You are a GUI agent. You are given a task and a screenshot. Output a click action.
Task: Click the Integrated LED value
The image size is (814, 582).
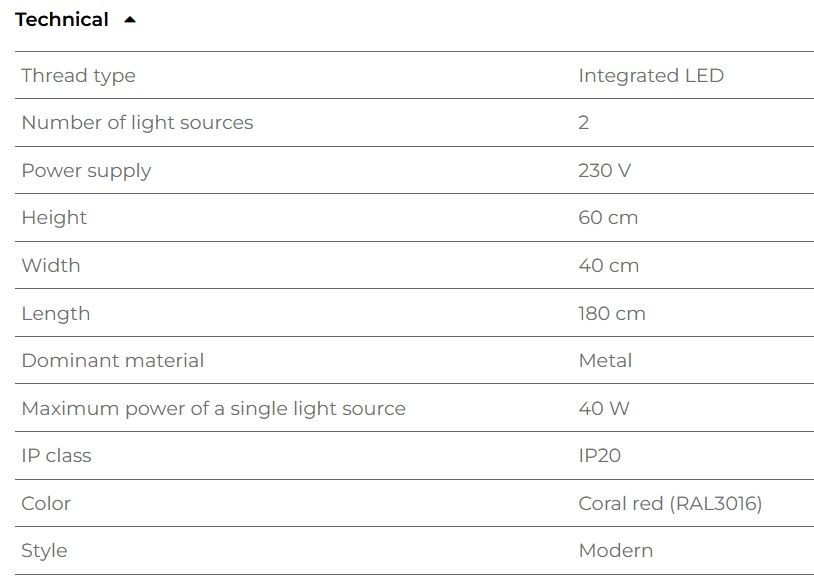pos(651,76)
